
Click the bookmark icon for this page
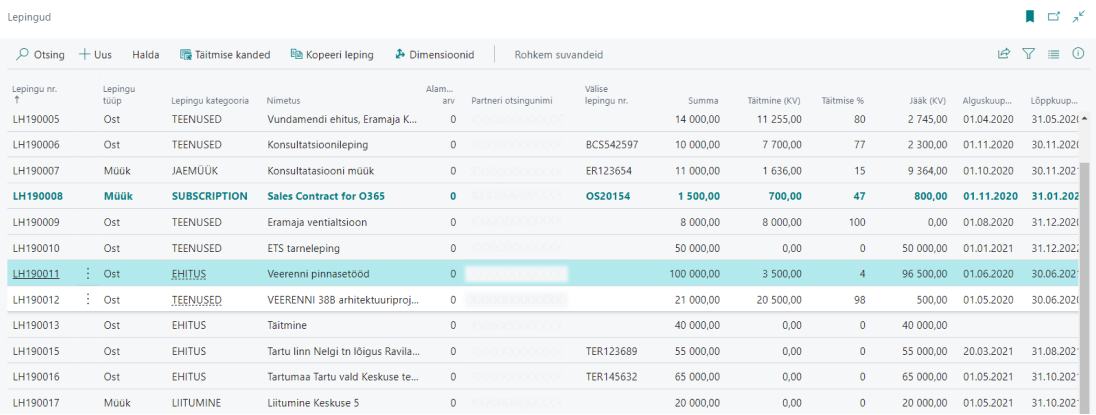pos(1030,17)
